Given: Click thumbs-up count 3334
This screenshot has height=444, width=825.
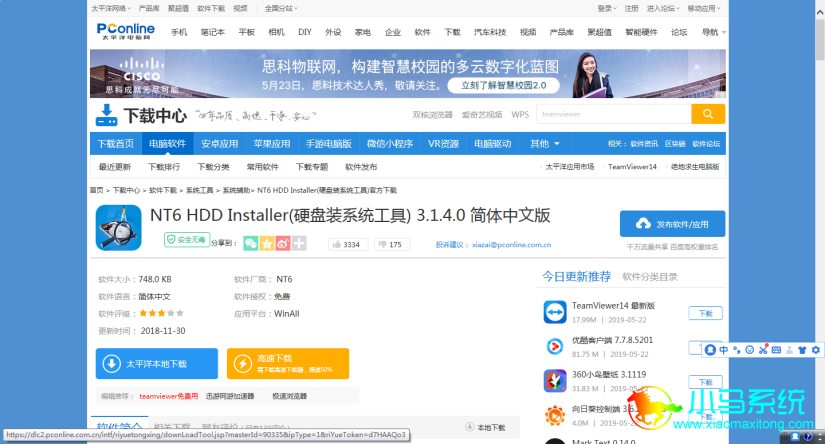Looking at the screenshot, I should 347,245.
